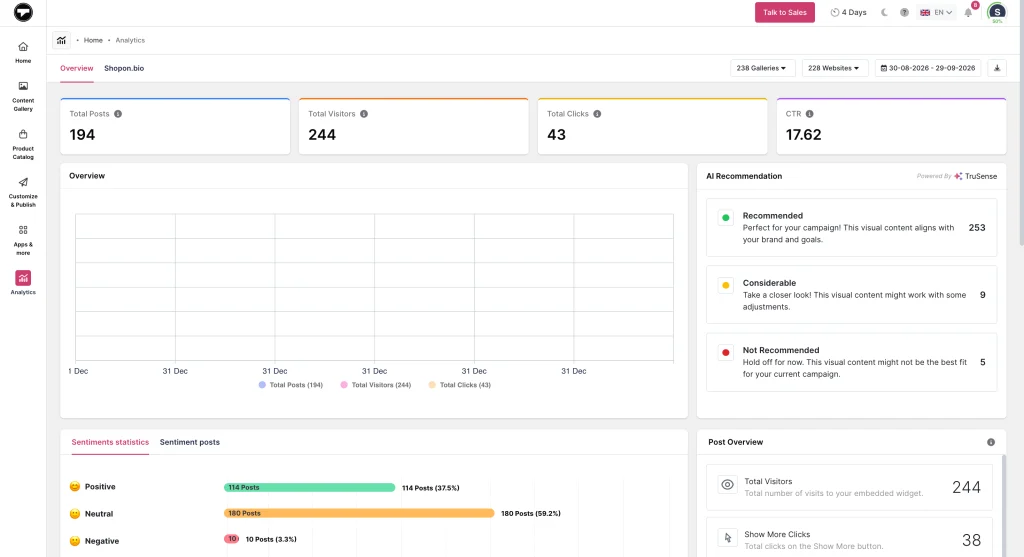Open the notifications bell
The width and height of the screenshot is (1024, 557).
click(968, 12)
